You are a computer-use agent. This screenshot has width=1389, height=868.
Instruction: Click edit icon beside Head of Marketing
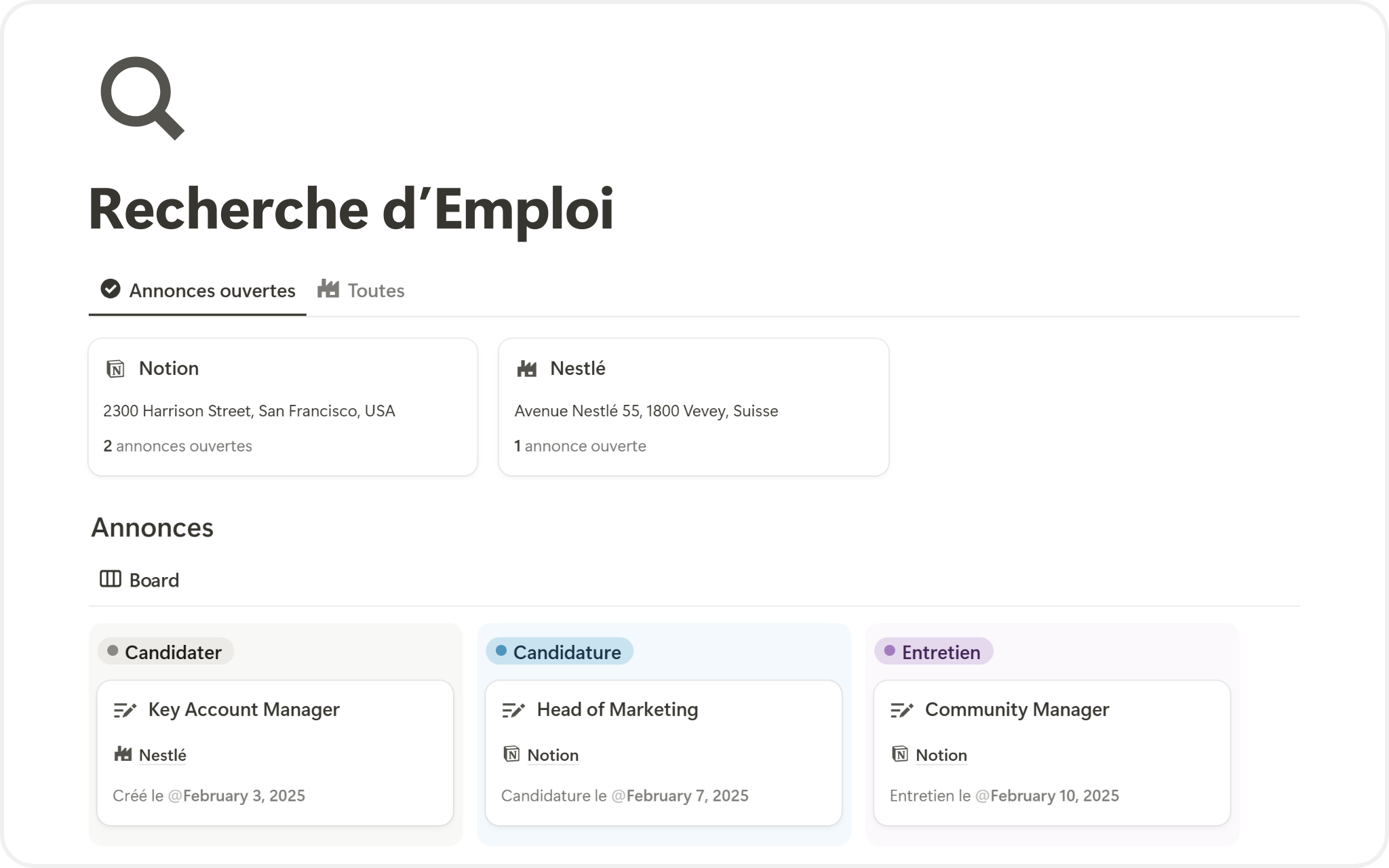point(513,710)
